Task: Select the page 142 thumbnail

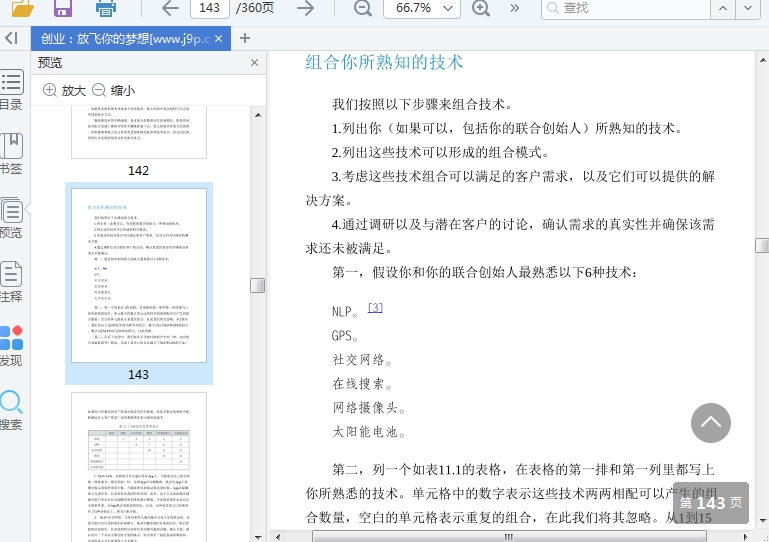Action: [139, 132]
